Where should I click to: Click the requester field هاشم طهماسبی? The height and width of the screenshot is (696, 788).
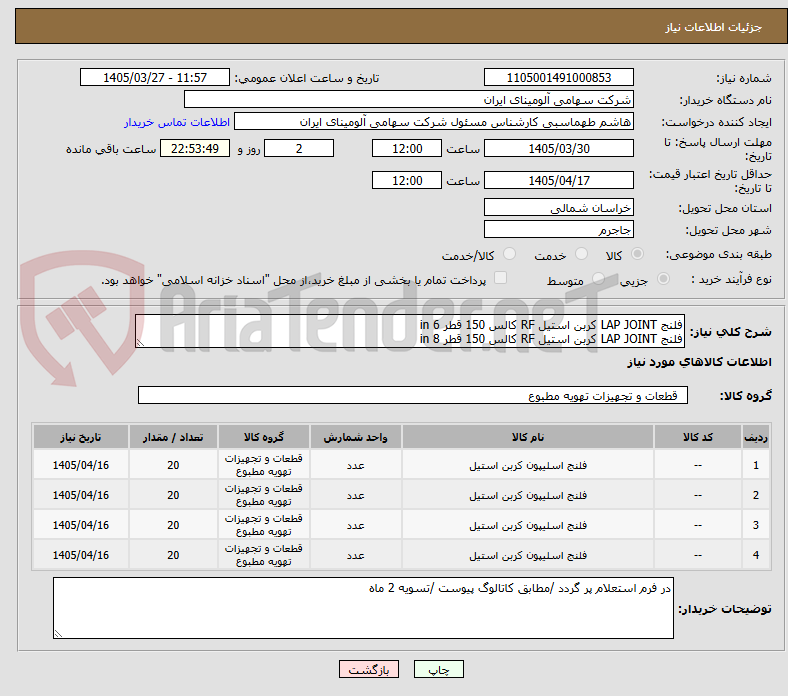tap(434, 122)
